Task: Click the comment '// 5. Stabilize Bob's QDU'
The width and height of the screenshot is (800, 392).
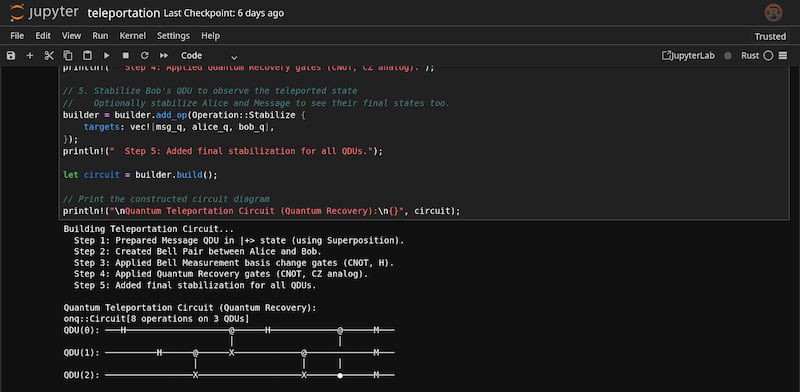Action: click(x=210, y=91)
